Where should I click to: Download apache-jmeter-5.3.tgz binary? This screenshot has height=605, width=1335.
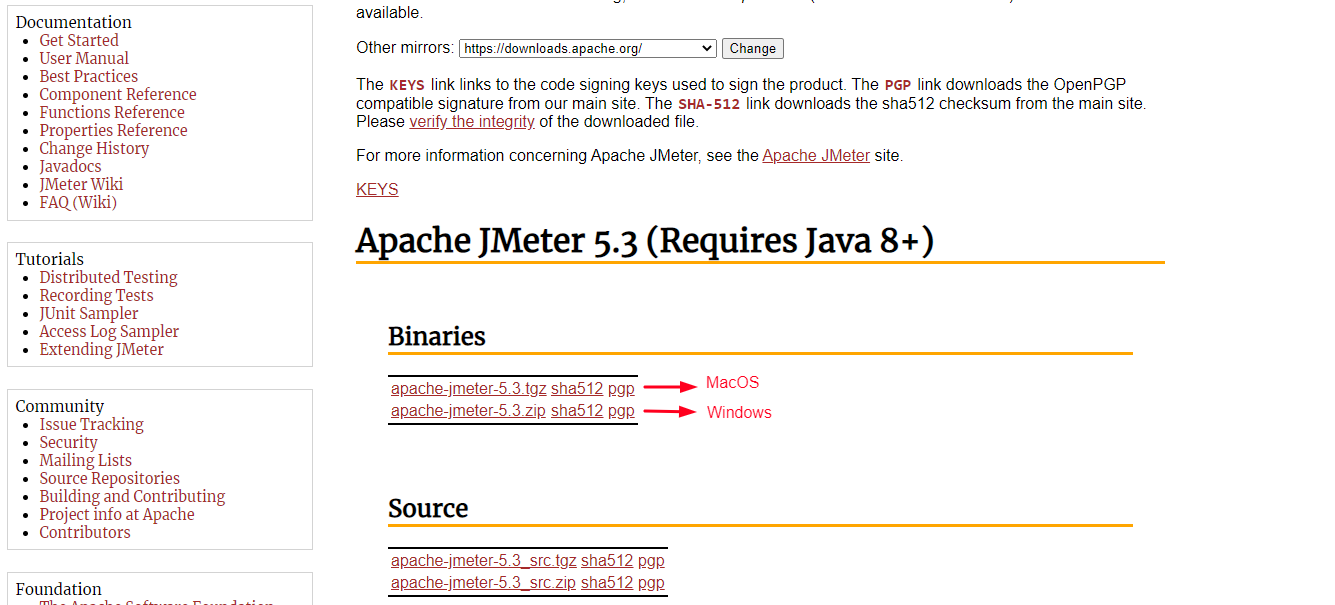point(468,389)
